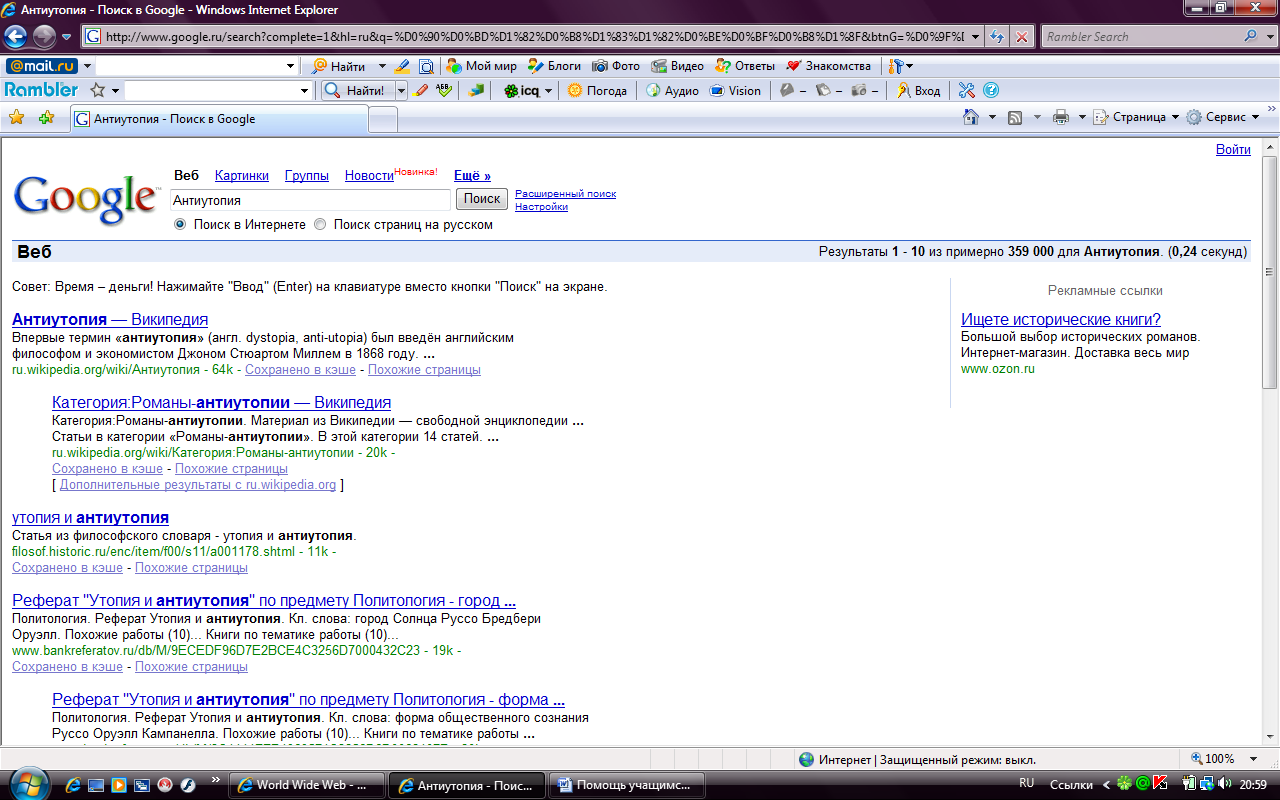Open the Mail.ru search field dropdown
1280x800 pixels.
click(291, 66)
